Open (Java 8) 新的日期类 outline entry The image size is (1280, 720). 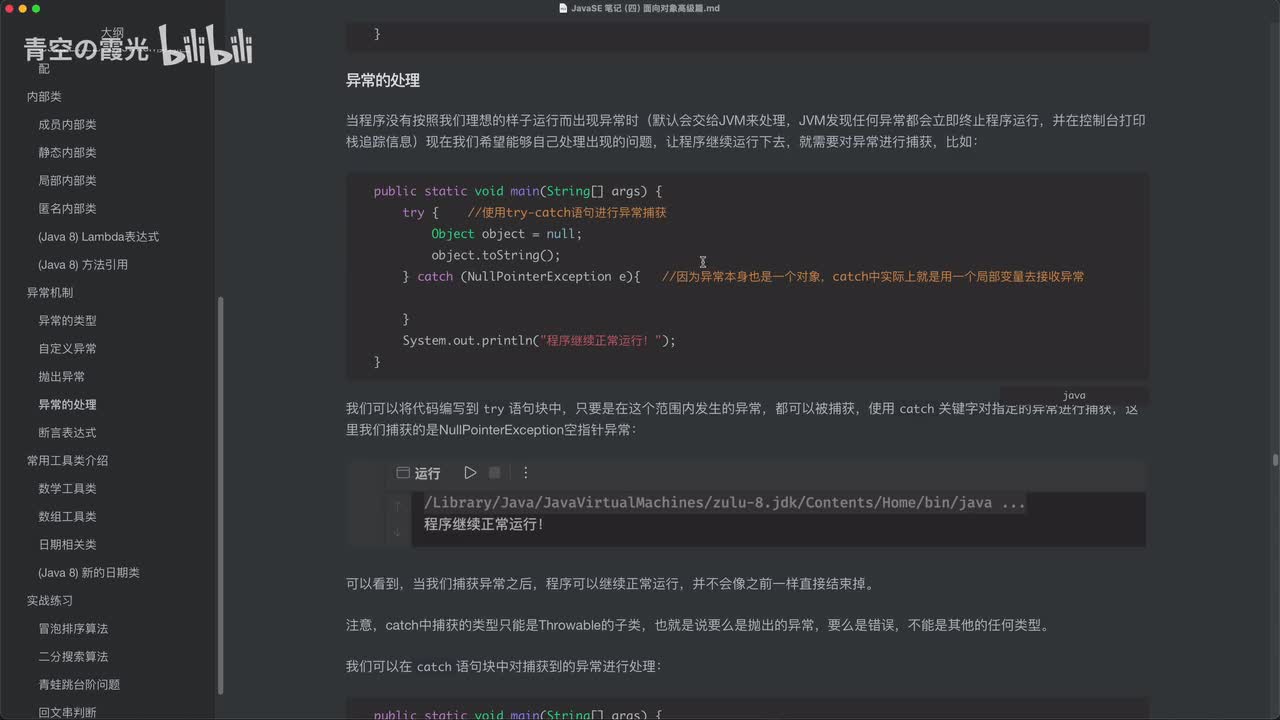pyautogui.click(x=89, y=573)
